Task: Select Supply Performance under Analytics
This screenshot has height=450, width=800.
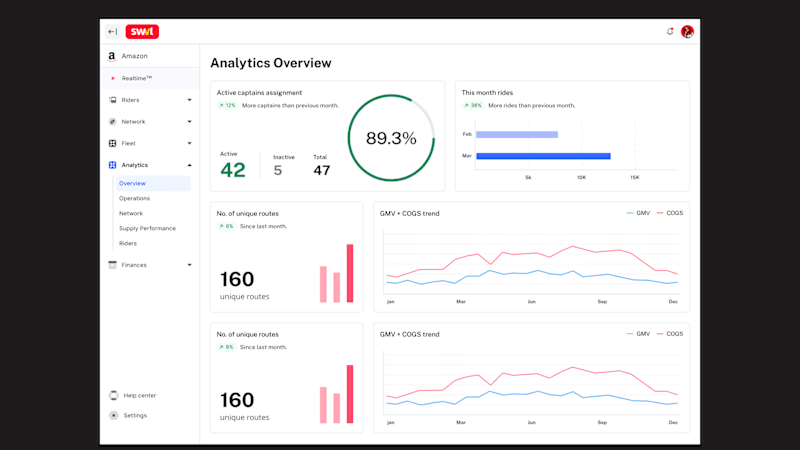Action: (x=147, y=229)
